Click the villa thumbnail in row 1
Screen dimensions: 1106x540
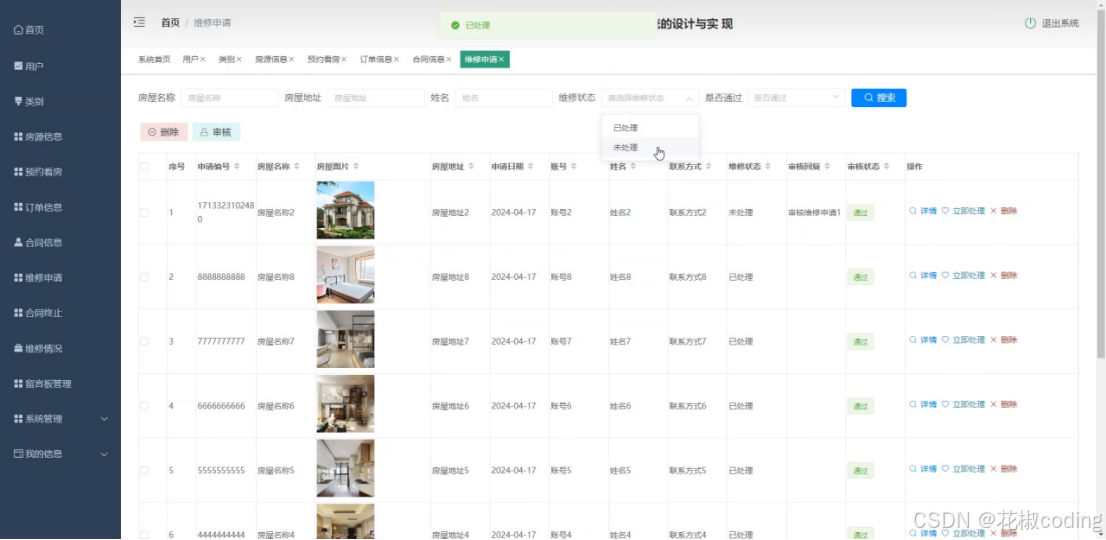346,210
